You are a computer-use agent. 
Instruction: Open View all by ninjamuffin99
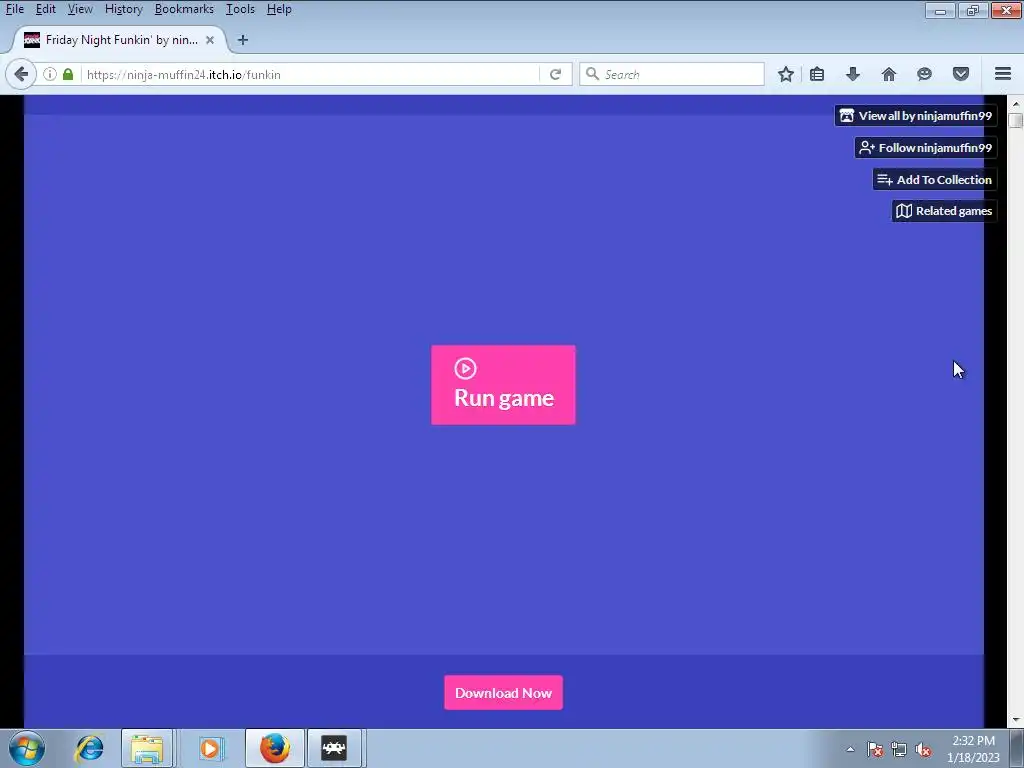click(x=916, y=116)
